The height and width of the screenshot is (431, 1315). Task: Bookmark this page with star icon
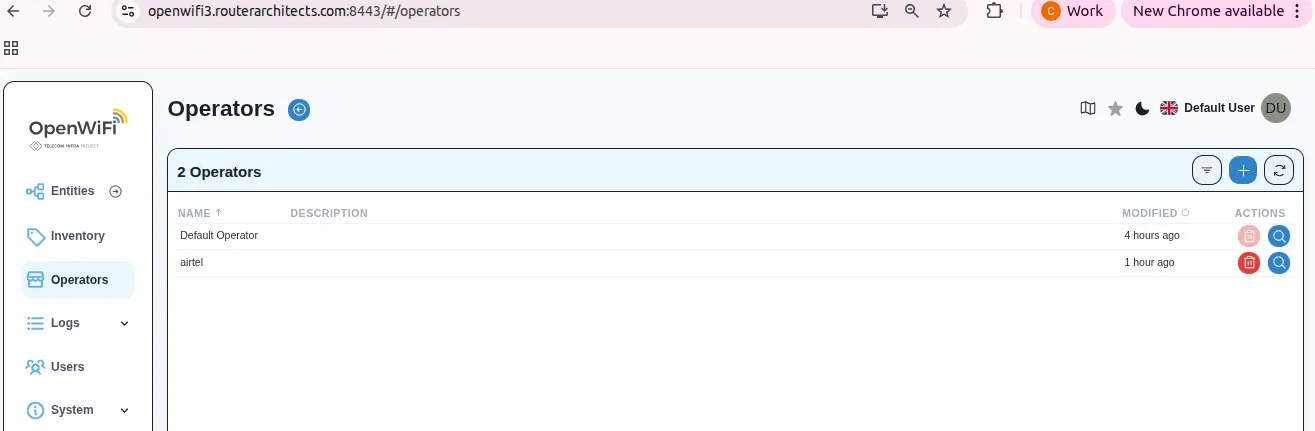[944, 11]
